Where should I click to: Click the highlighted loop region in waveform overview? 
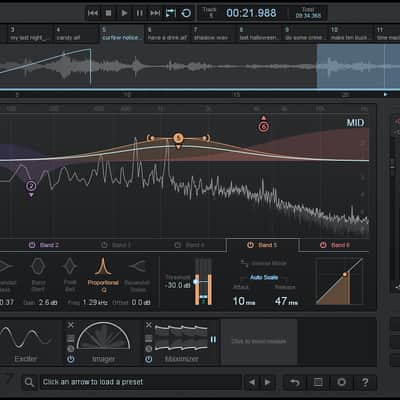pos(358,66)
